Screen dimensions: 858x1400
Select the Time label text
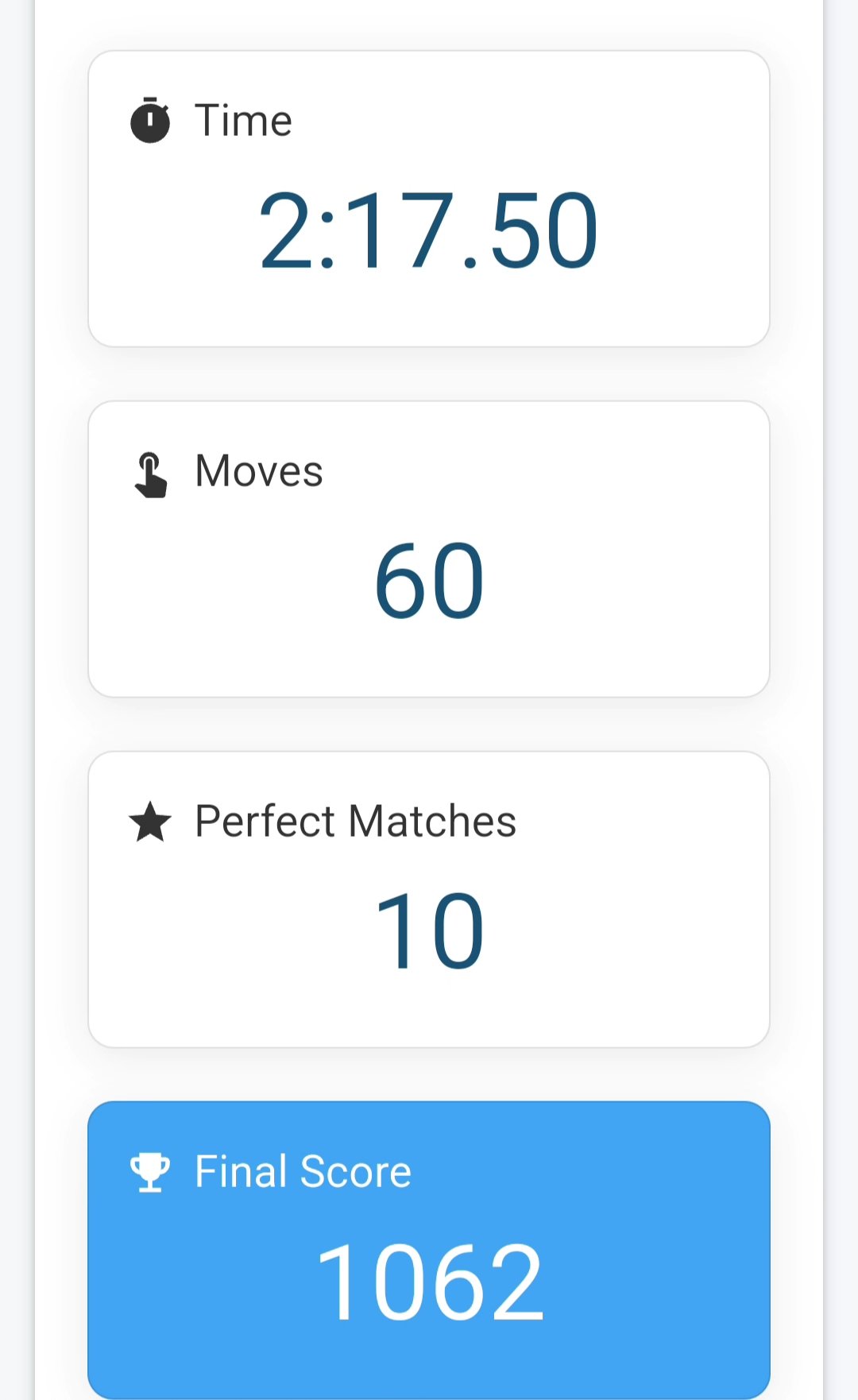tap(244, 121)
